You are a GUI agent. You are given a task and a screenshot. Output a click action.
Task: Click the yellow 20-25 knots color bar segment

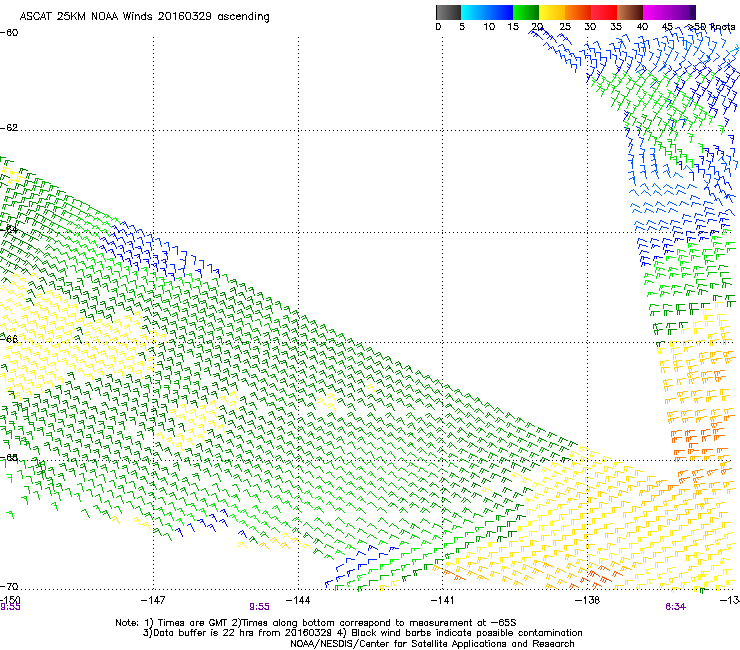click(552, 12)
